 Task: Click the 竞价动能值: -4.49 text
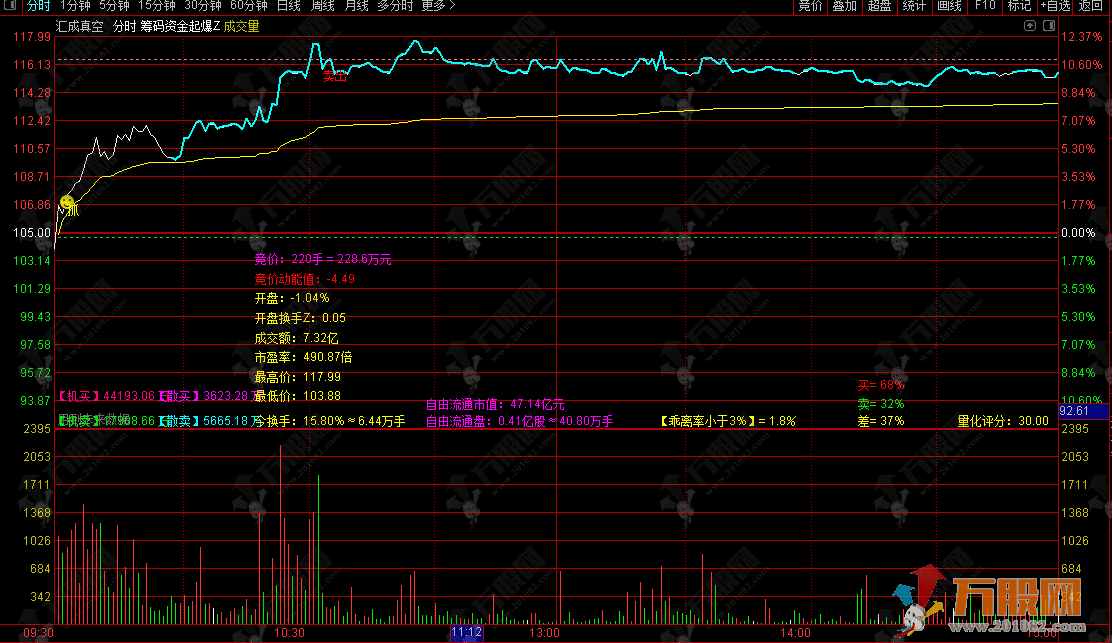click(x=305, y=279)
